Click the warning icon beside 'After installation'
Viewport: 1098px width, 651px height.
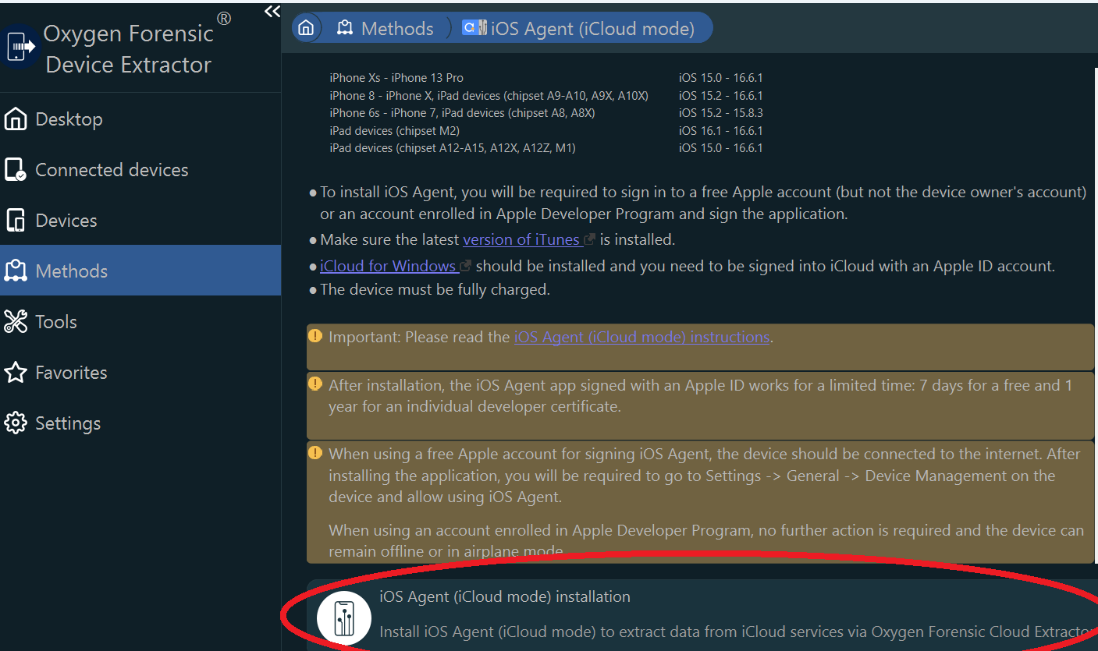click(x=315, y=384)
